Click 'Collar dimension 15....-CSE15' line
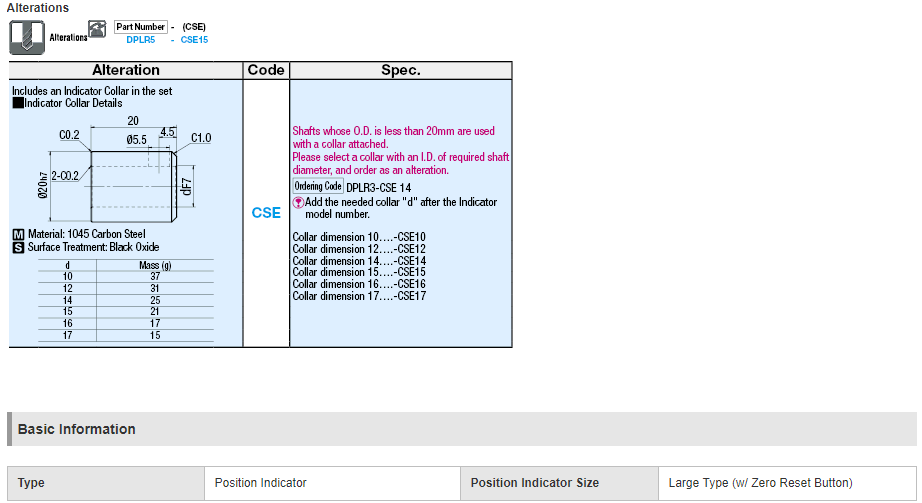 (359, 272)
